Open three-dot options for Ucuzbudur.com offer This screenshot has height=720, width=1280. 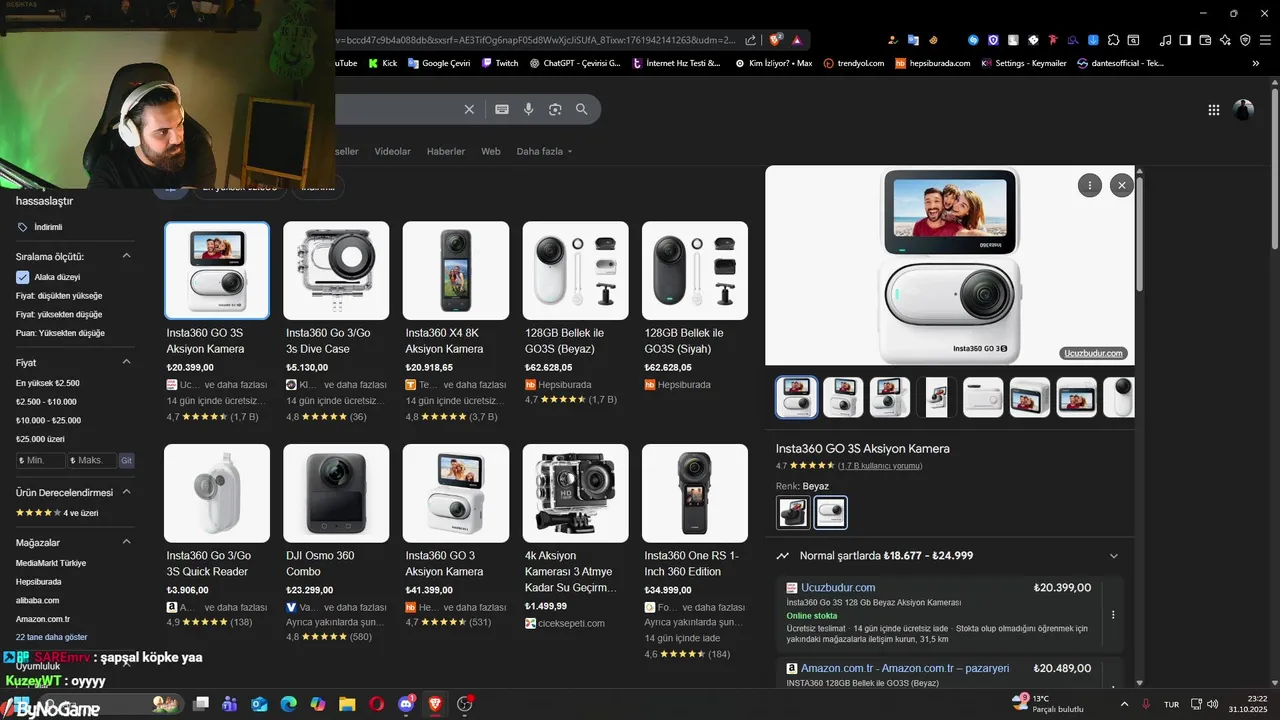(1113, 615)
